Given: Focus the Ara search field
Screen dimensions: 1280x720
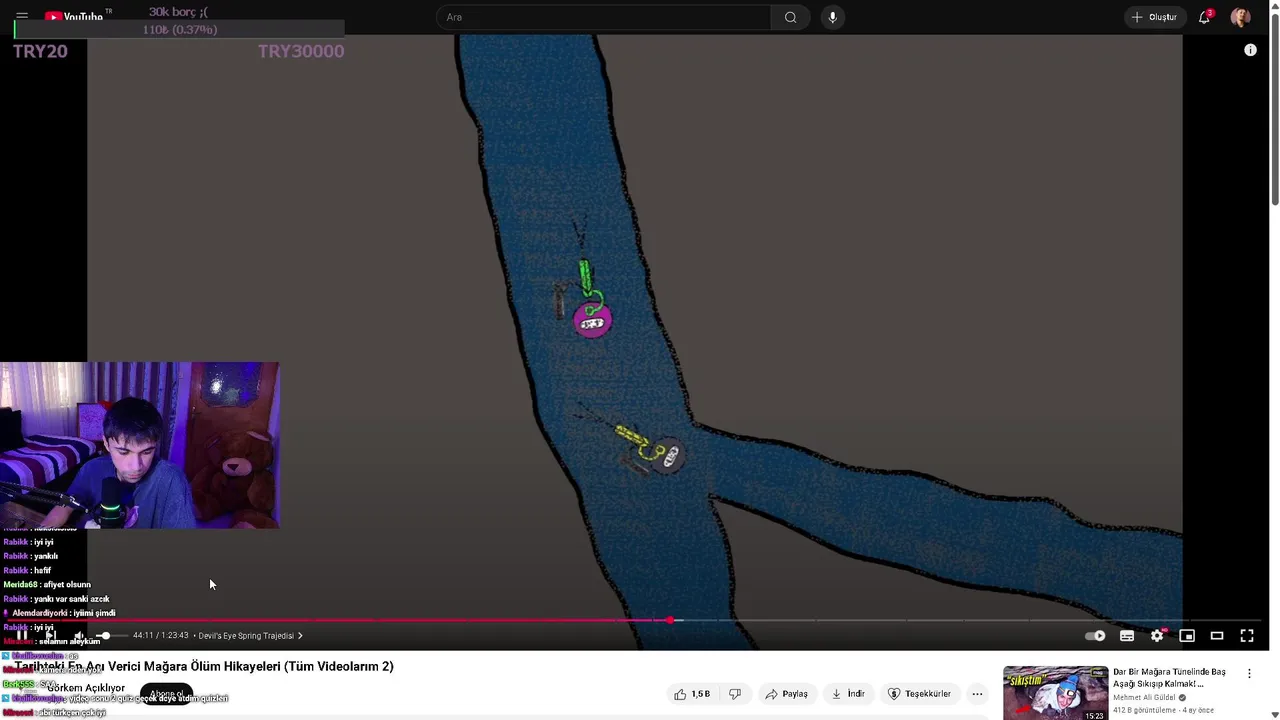Looking at the screenshot, I should (603, 17).
